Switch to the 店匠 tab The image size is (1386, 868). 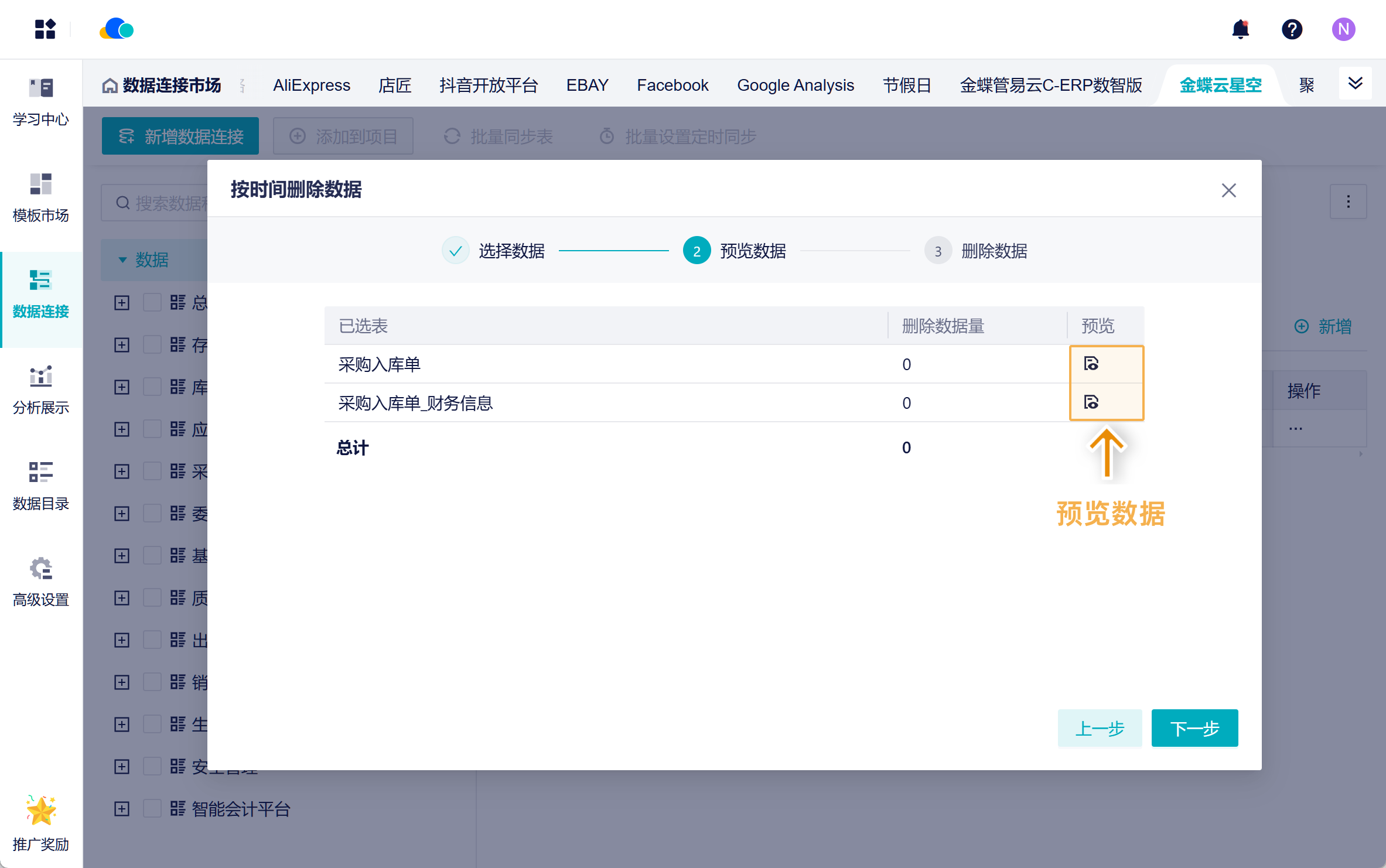click(395, 86)
